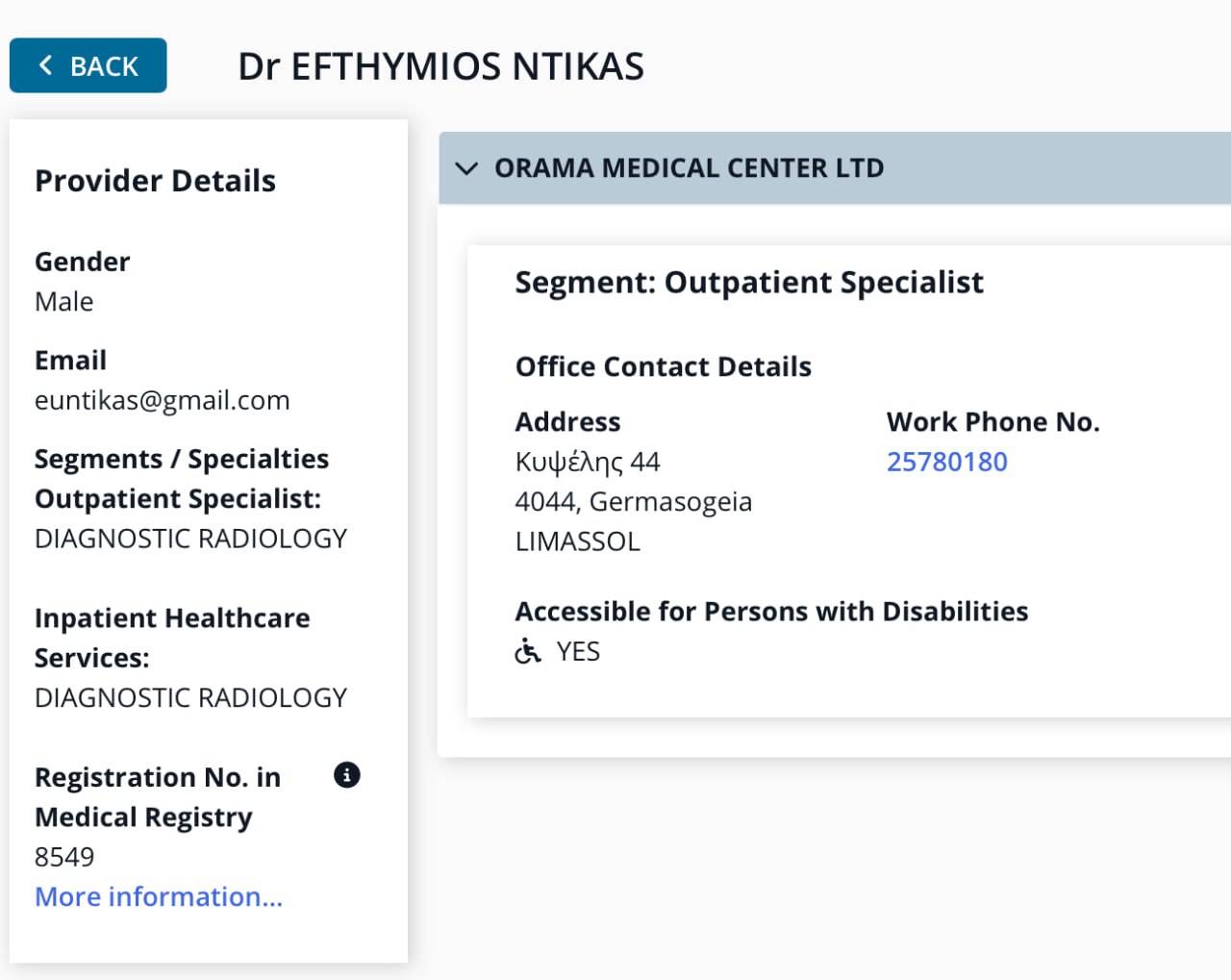Screen dimensions: 1231x980
Task: Collapse the ORAMA MEDICAL CENTER LTD chevron
Action: (x=466, y=169)
